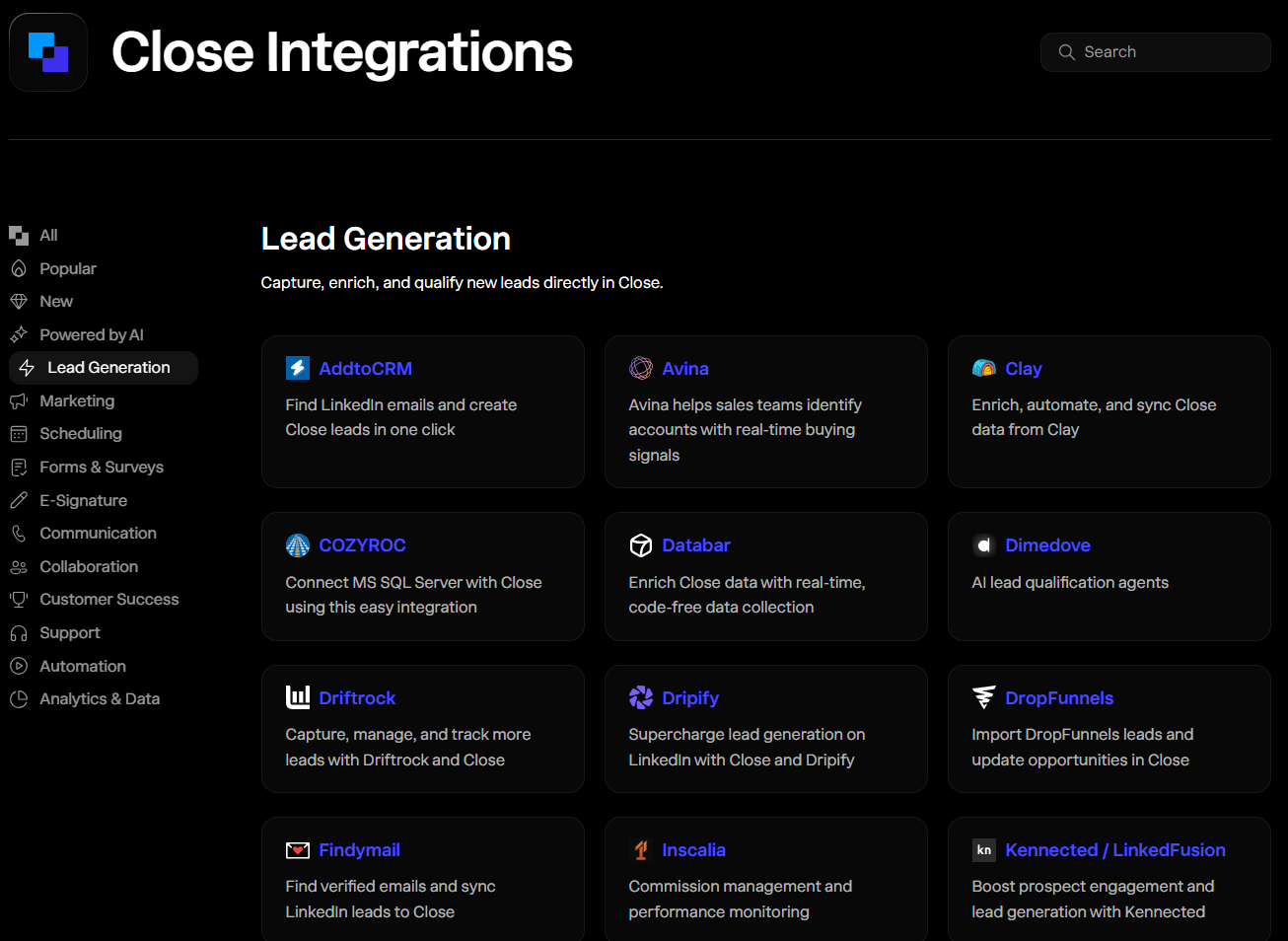Image resolution: width=1288 pixels, height=941 pixels.
Task: Click the Automation play icon
Action: tap(19, 667)
